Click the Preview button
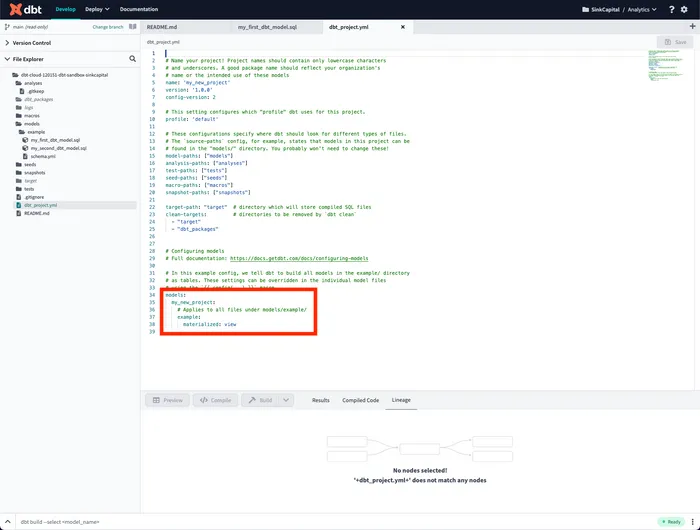Screen dimensions: 700x530 pyautogui.click(x=167, y=400)
